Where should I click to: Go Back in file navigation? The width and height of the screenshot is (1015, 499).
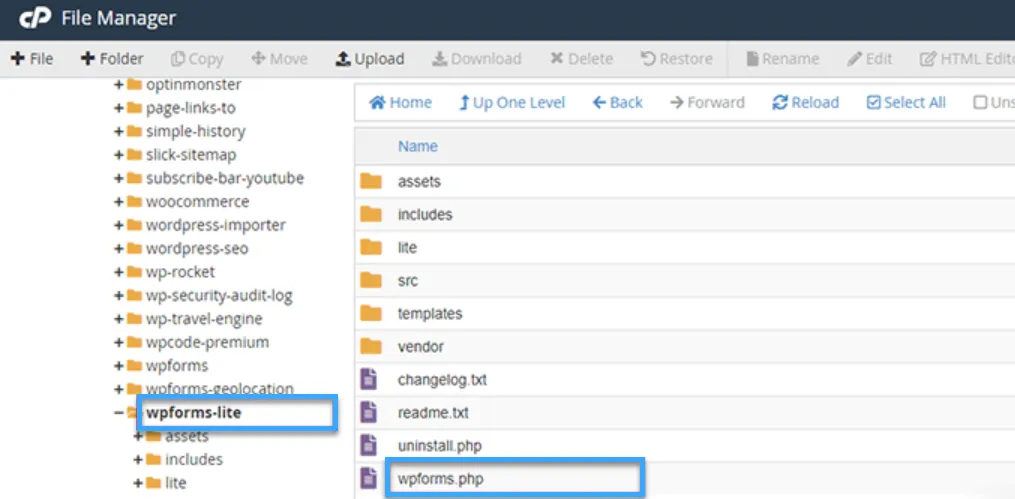(618, 102)
